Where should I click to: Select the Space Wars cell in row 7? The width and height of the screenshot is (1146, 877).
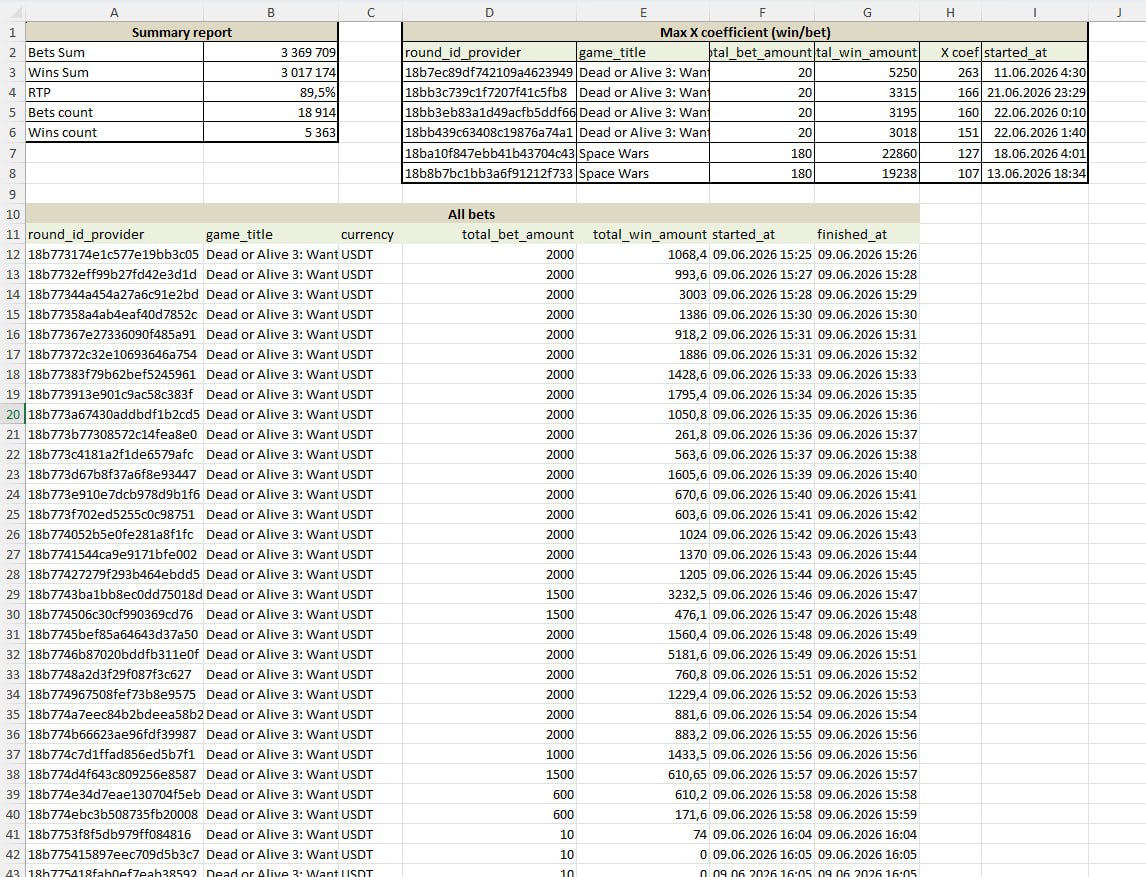coord(642,153)
